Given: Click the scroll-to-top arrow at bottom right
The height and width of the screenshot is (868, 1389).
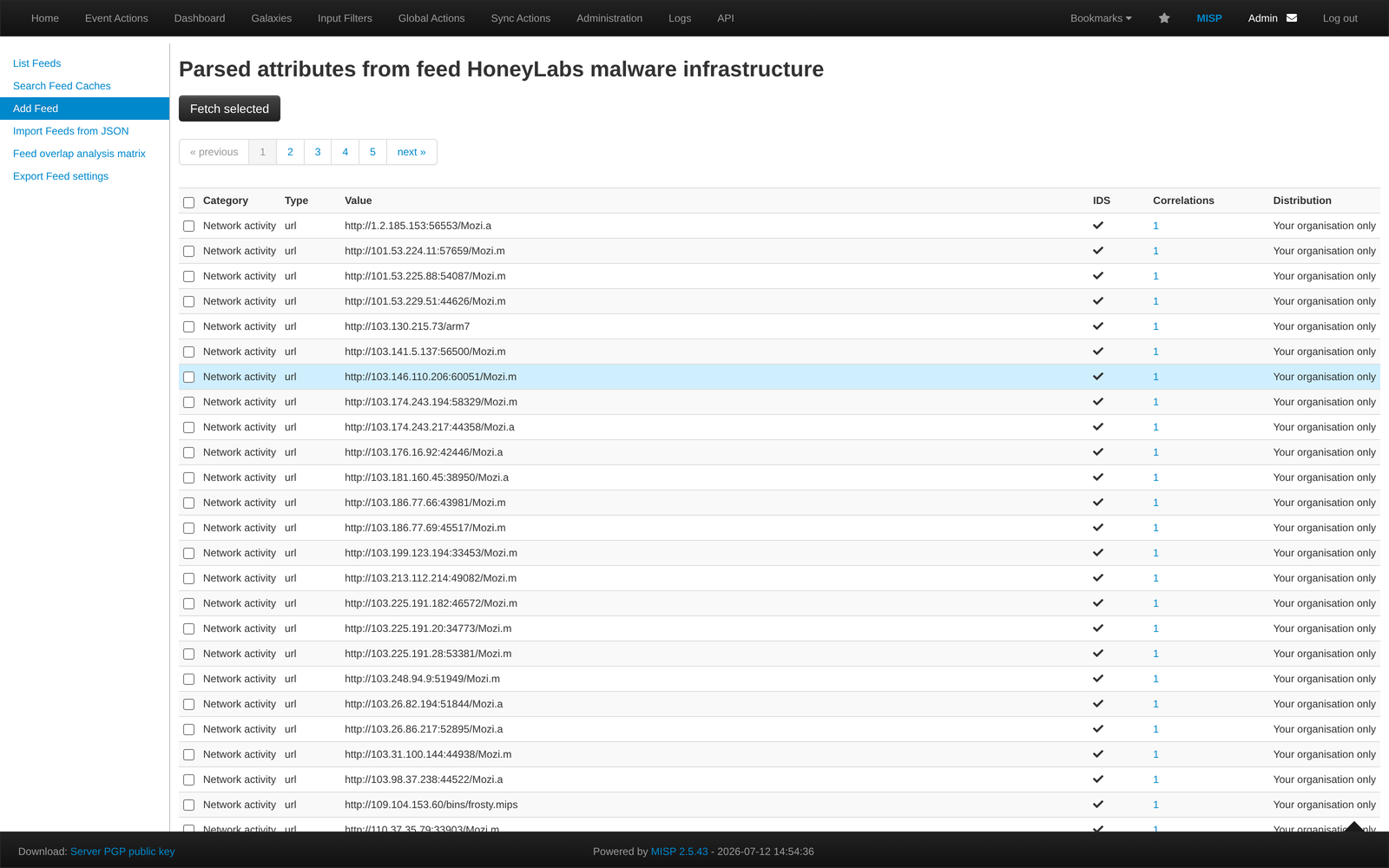Looking at the screenshot, I should point(1354,826).
